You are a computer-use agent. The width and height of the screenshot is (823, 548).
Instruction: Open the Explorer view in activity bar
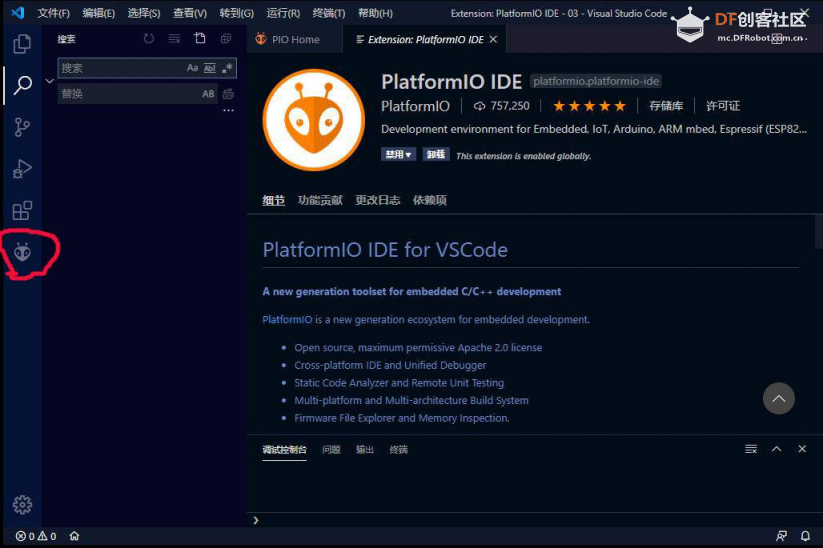[22, 44]
